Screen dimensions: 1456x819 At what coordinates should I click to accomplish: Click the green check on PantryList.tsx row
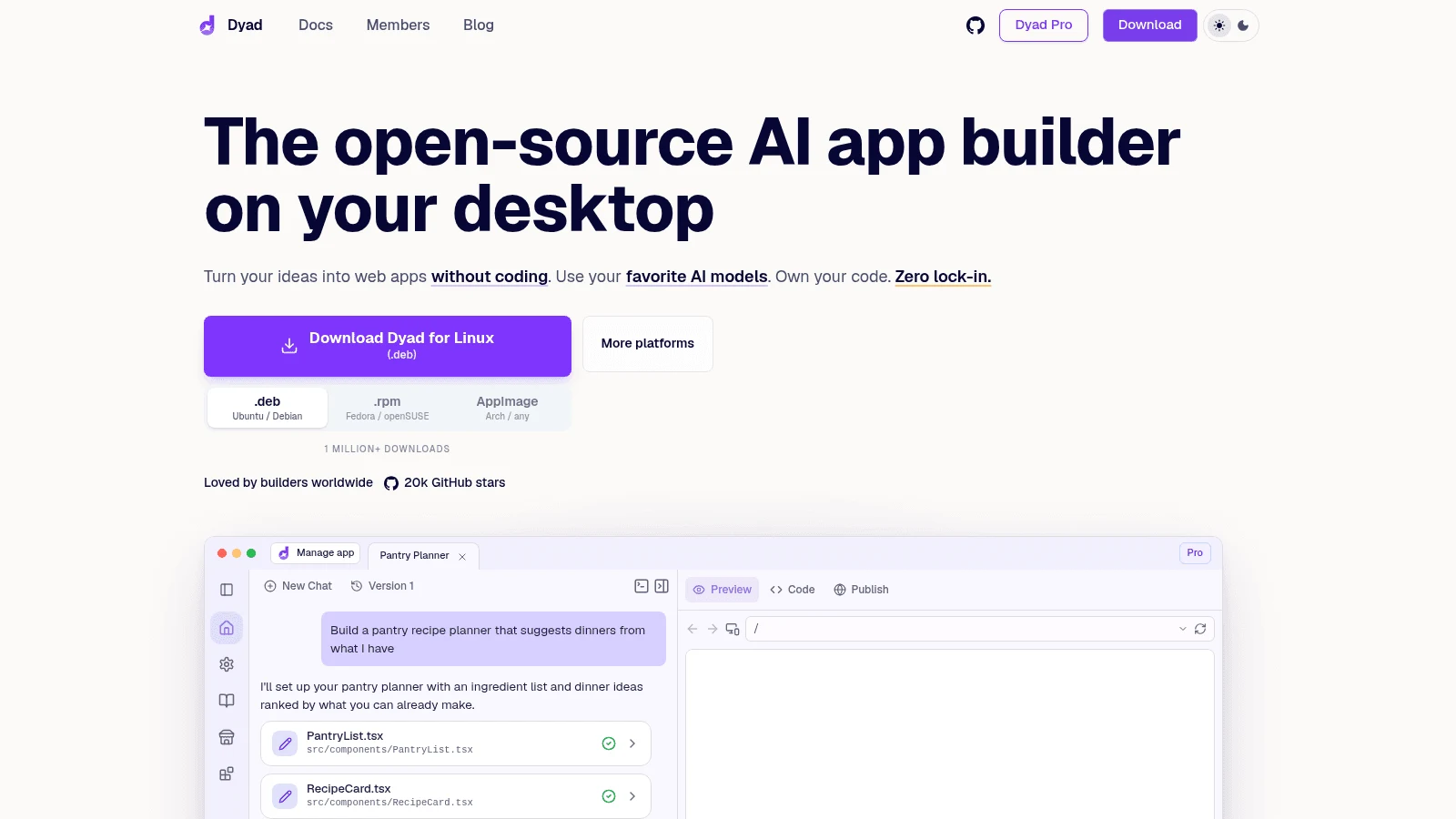pos(609,743)
